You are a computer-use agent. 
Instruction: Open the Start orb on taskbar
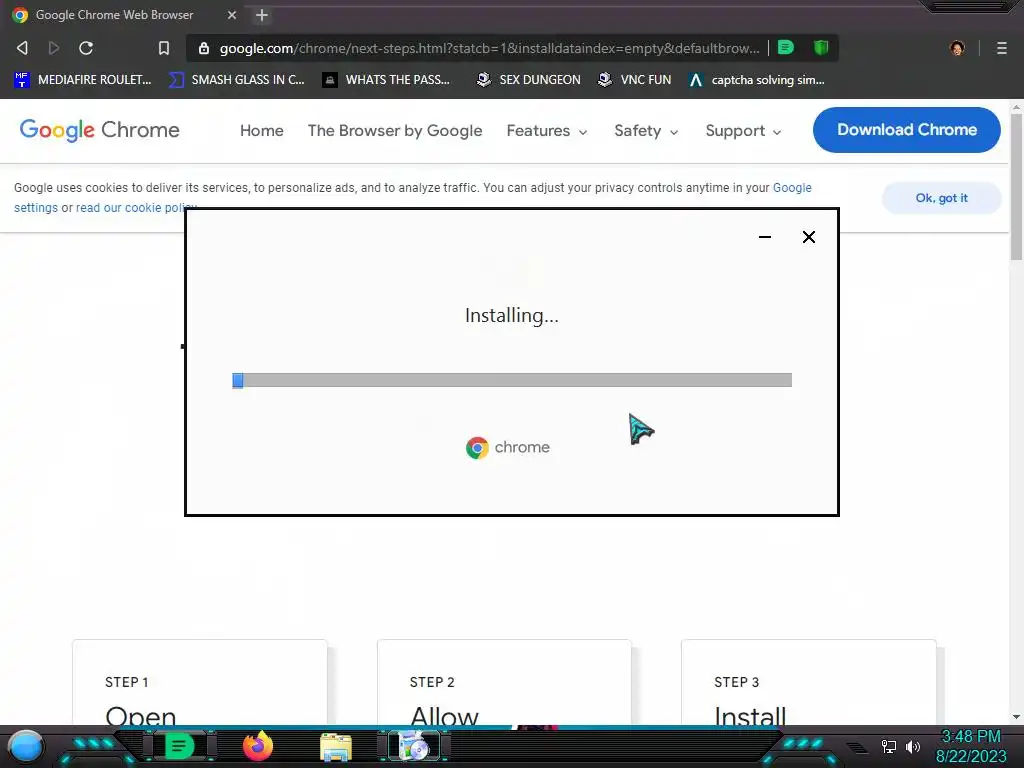click(26, 746)
